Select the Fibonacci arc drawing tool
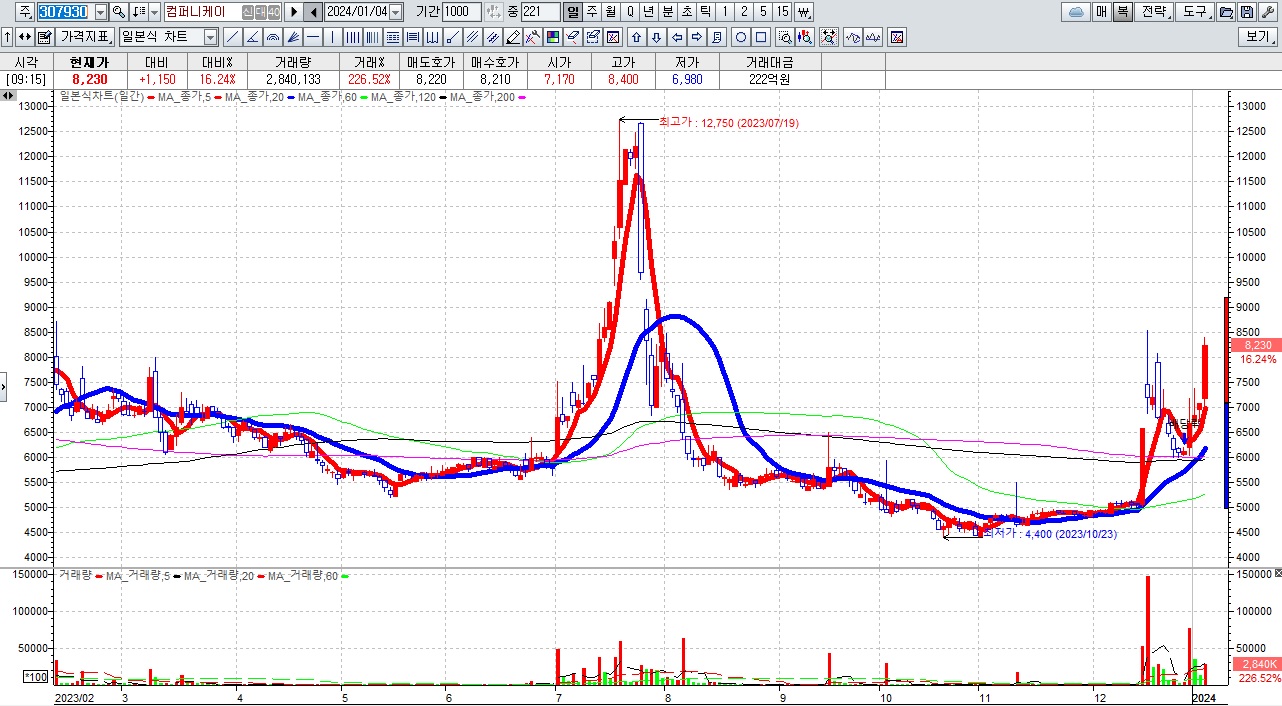The width and height of the screenshot is (1282, 706). pyautogui.click(x=273, y=37)
